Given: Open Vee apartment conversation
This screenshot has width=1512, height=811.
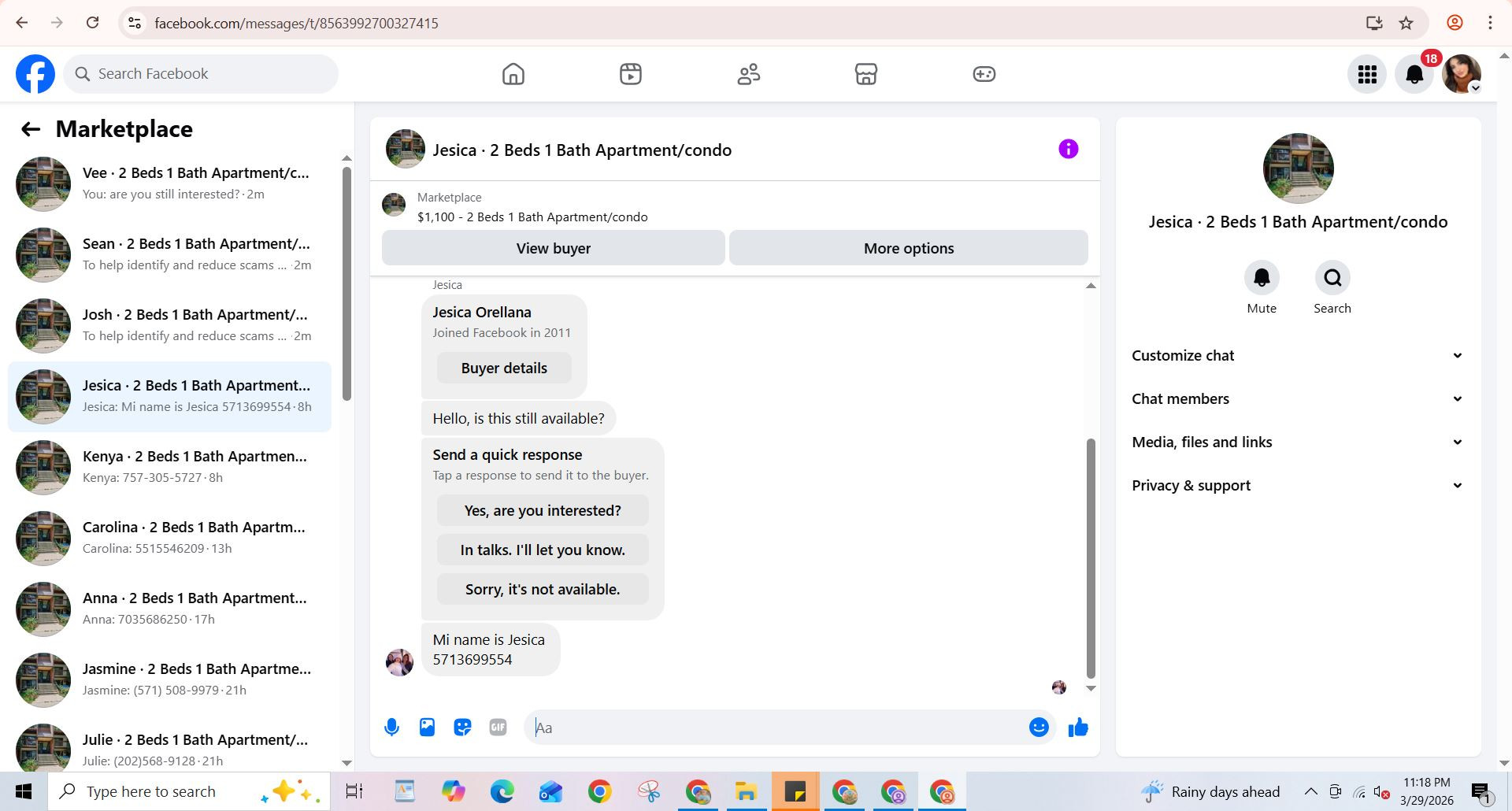Looking at the screenshot, I should [169, 183].
